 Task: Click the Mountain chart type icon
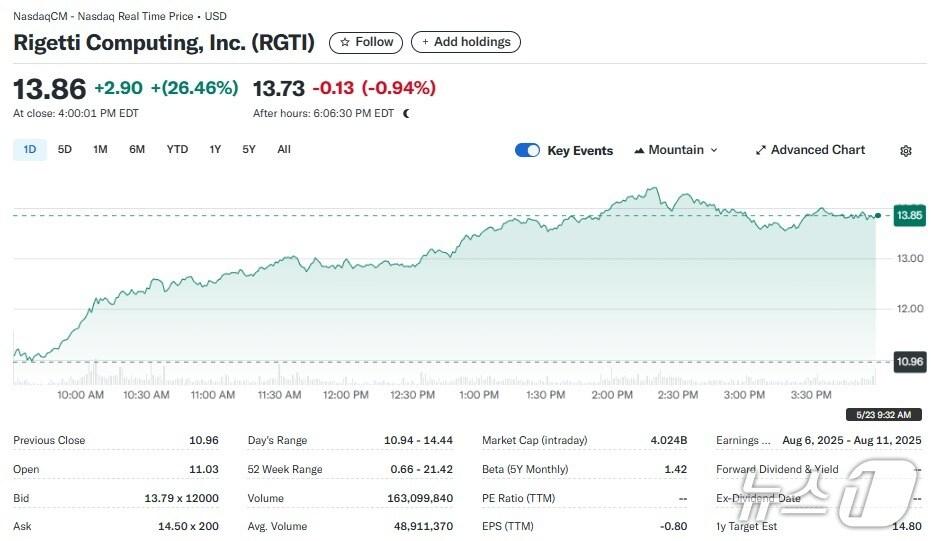640,150
